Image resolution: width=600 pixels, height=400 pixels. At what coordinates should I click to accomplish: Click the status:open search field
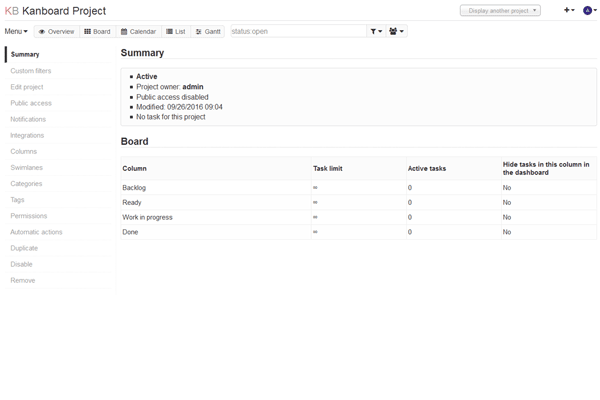click(x=297, y=31)
